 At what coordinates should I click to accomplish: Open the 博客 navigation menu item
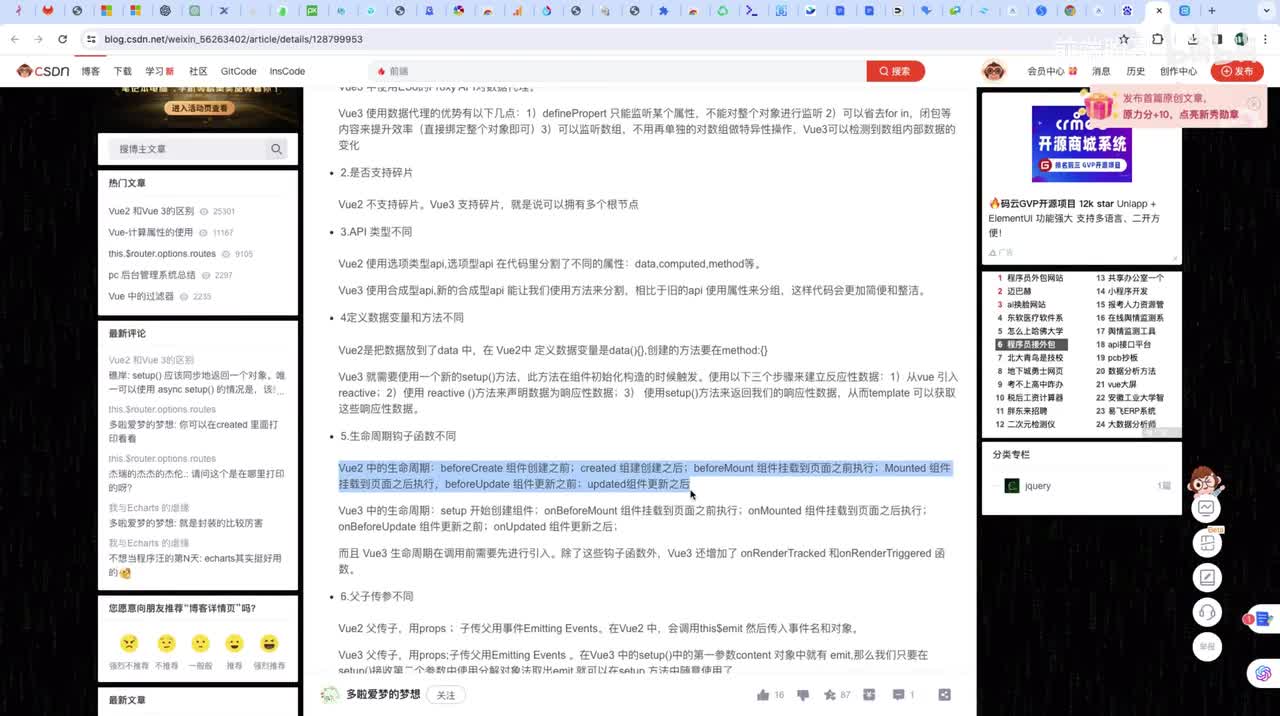[90, 71]
